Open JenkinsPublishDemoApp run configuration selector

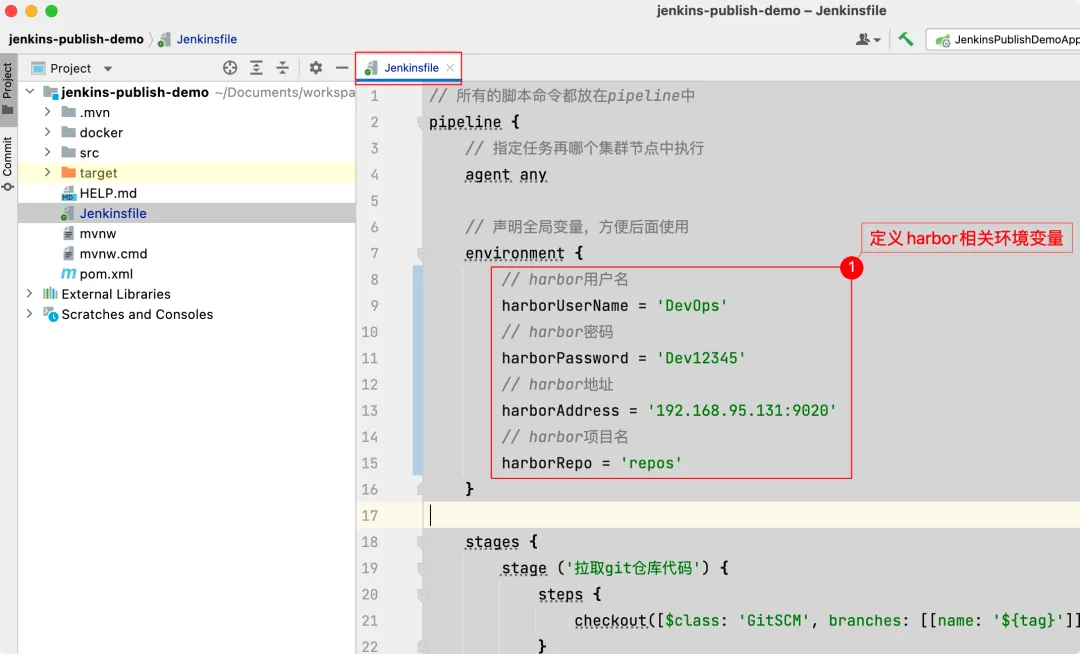[1006, 39]
